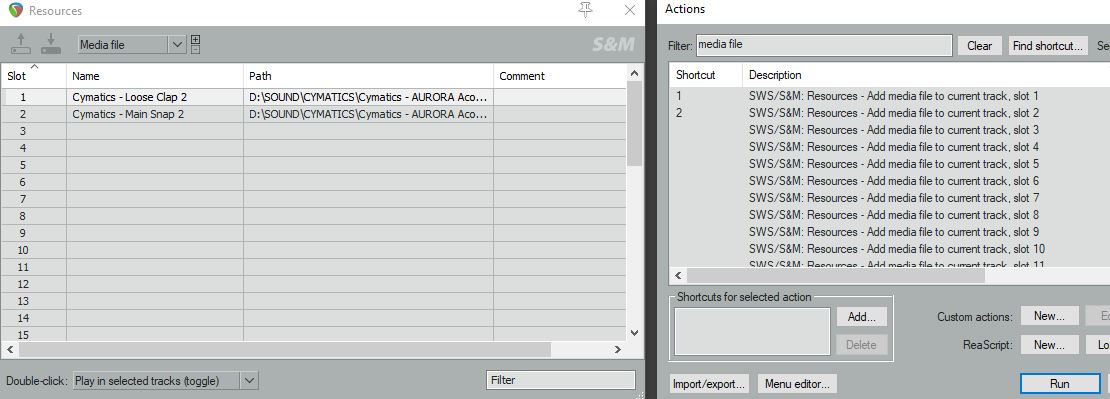
Task: Click left arrow of Resources horizontal scrollbar
Action: tap(10, 349)
